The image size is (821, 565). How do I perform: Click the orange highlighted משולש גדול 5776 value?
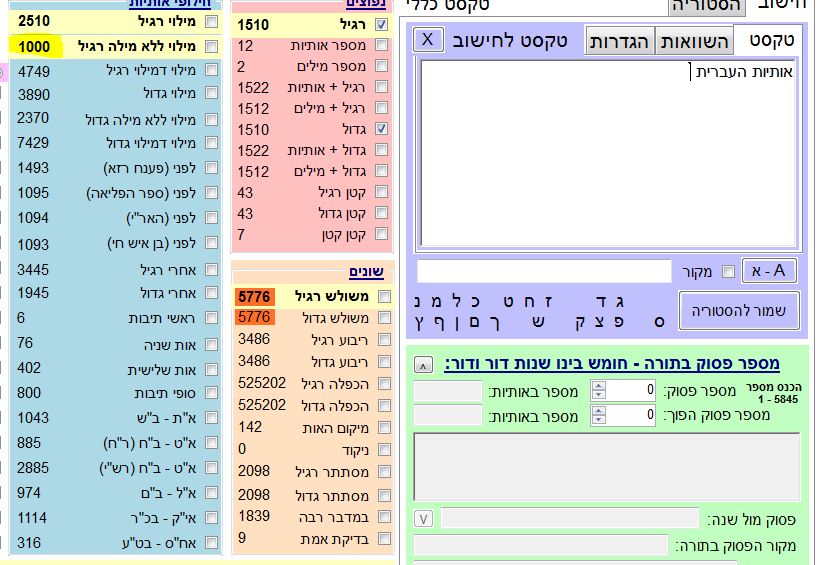click(254, 317)
